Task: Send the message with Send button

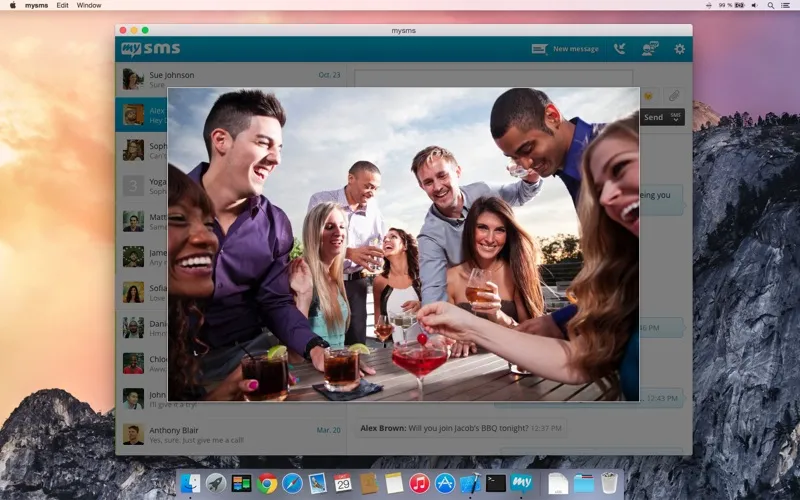Action: (x=653, y=117)
